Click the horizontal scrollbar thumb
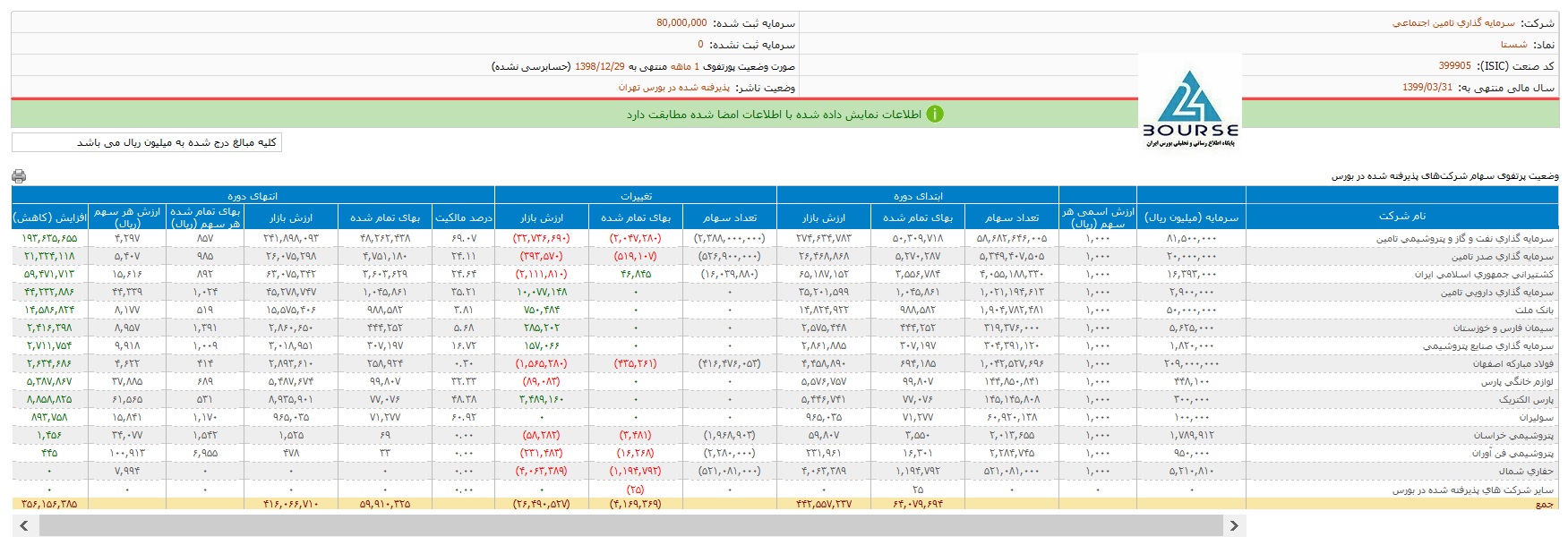1568x545 pixels. point(630,525)
